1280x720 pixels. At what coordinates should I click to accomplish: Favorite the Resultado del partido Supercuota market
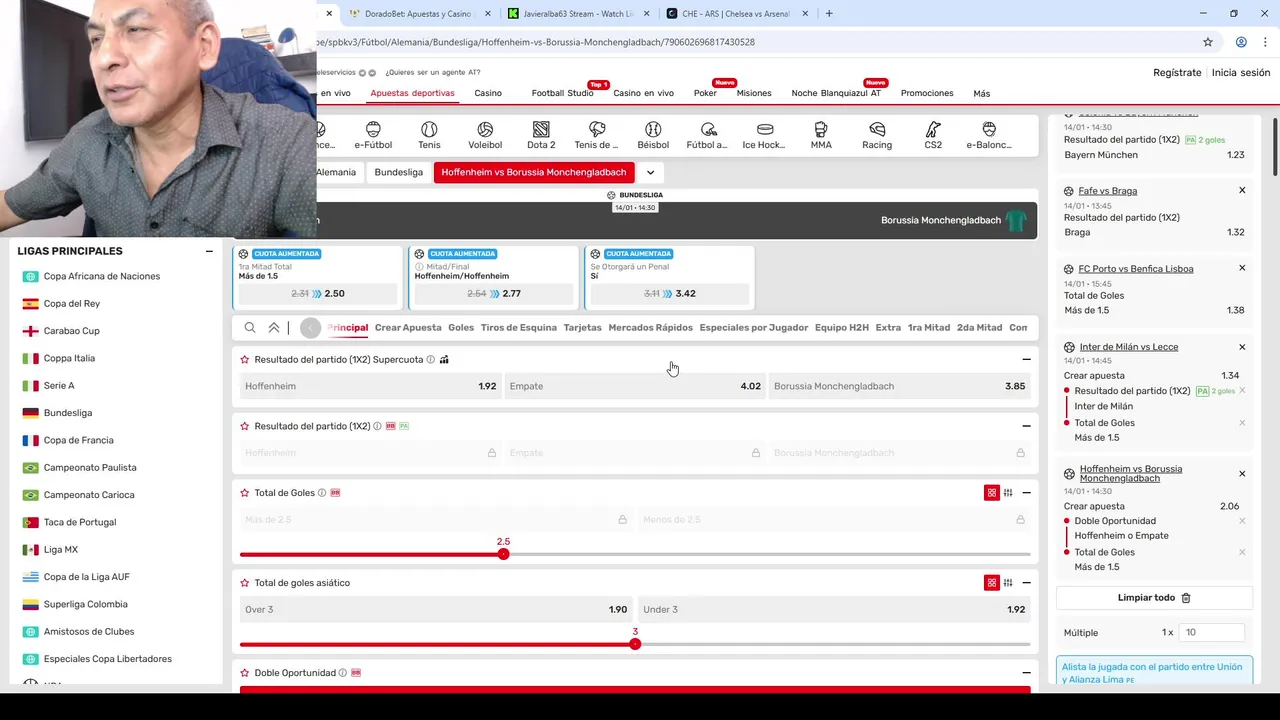click(245, 359)
